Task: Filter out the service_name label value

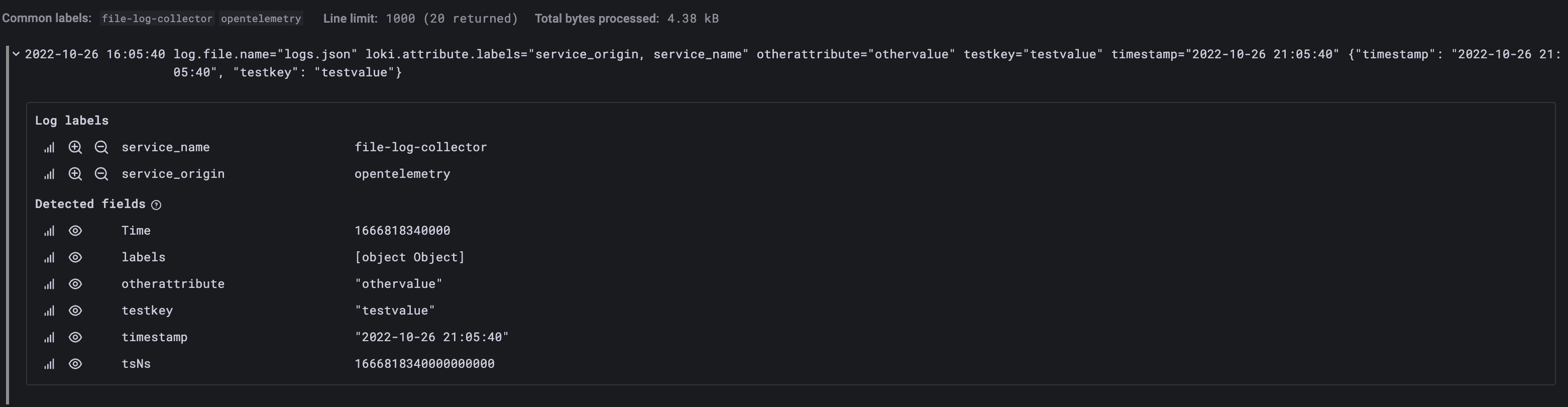Action: [x=101, y=147]
